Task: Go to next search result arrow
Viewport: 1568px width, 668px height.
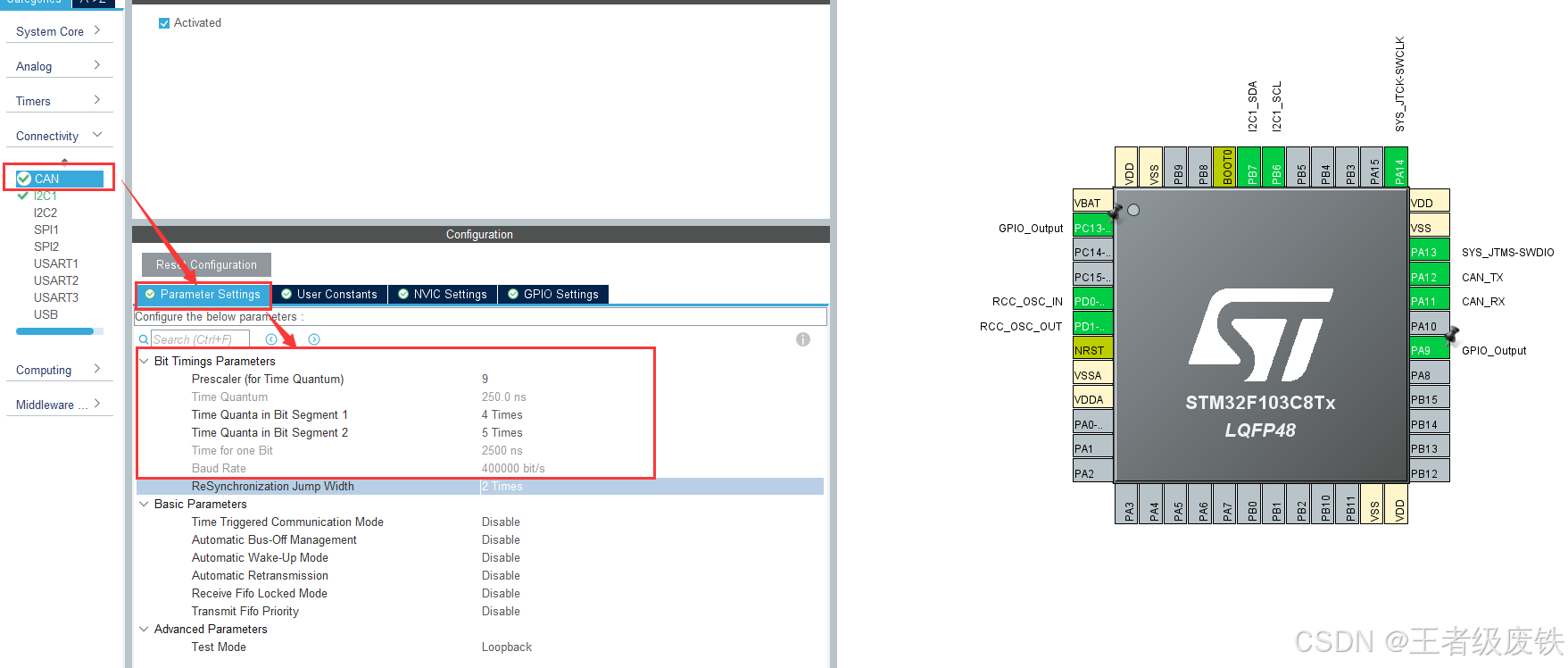Action: coord(314,339)
